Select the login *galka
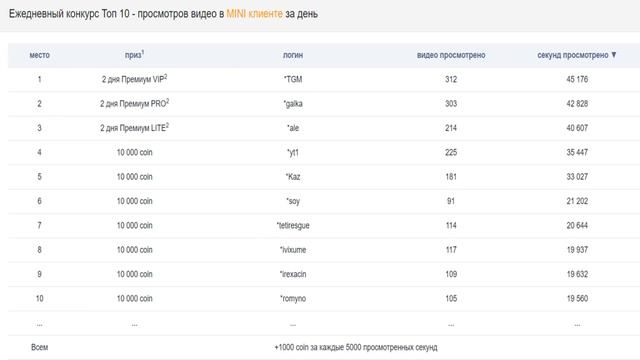The height and width of the screenshot is (360, 640). 293,104
